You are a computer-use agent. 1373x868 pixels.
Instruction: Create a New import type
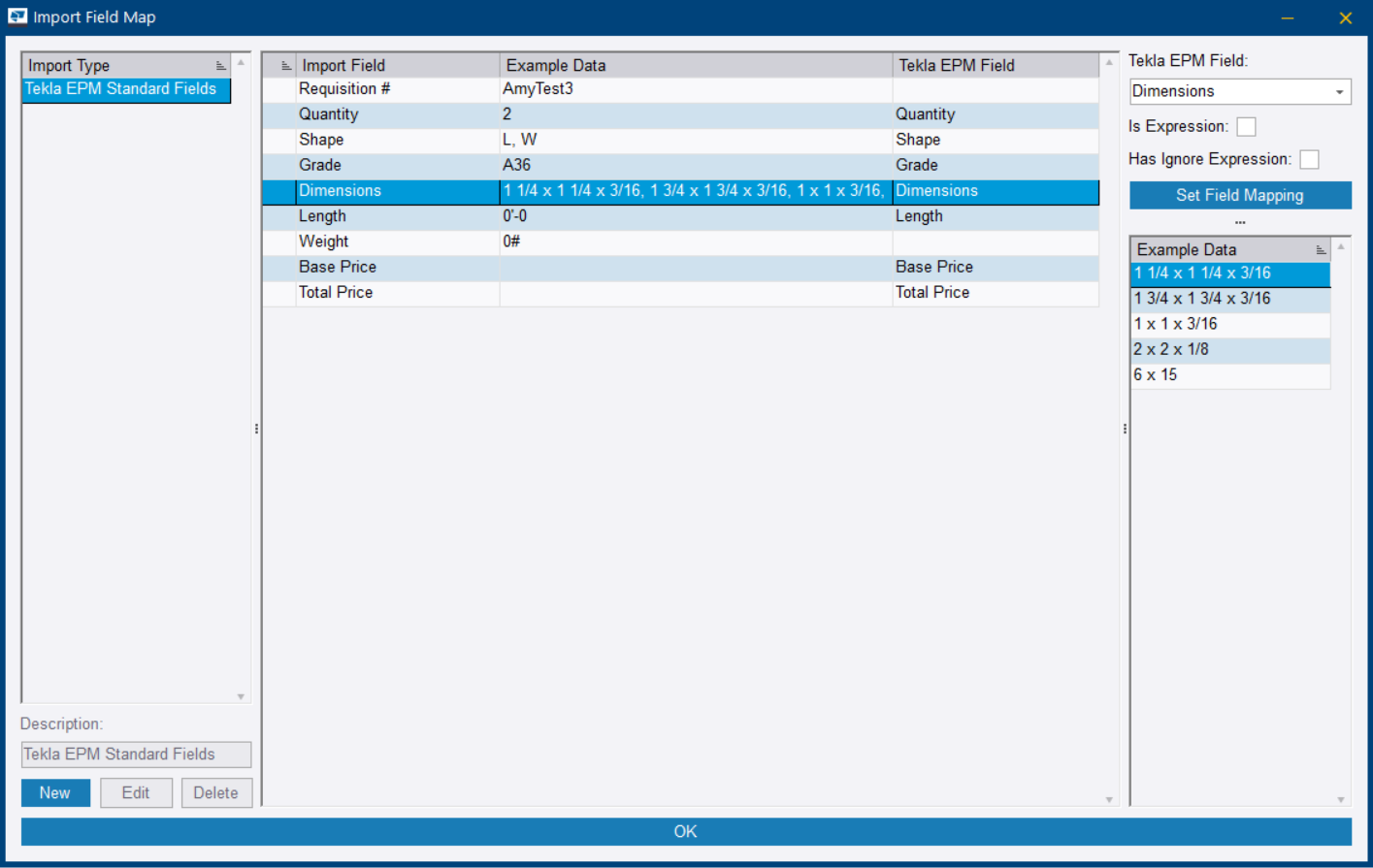pos(55,792)
